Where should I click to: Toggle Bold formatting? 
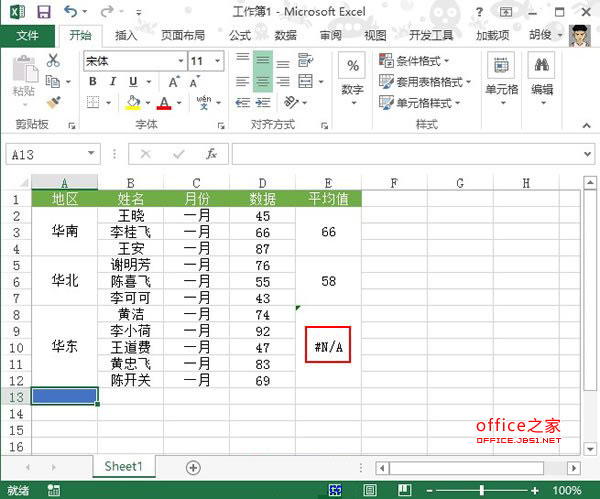click(x=93, y=82)
